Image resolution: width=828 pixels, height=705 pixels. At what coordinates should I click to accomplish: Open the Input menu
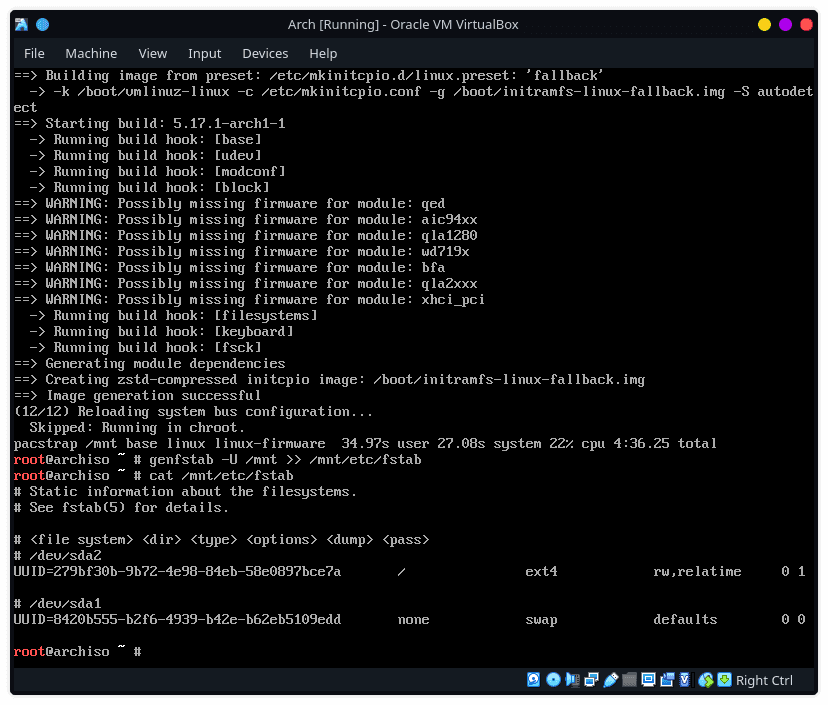click(204, 53)
